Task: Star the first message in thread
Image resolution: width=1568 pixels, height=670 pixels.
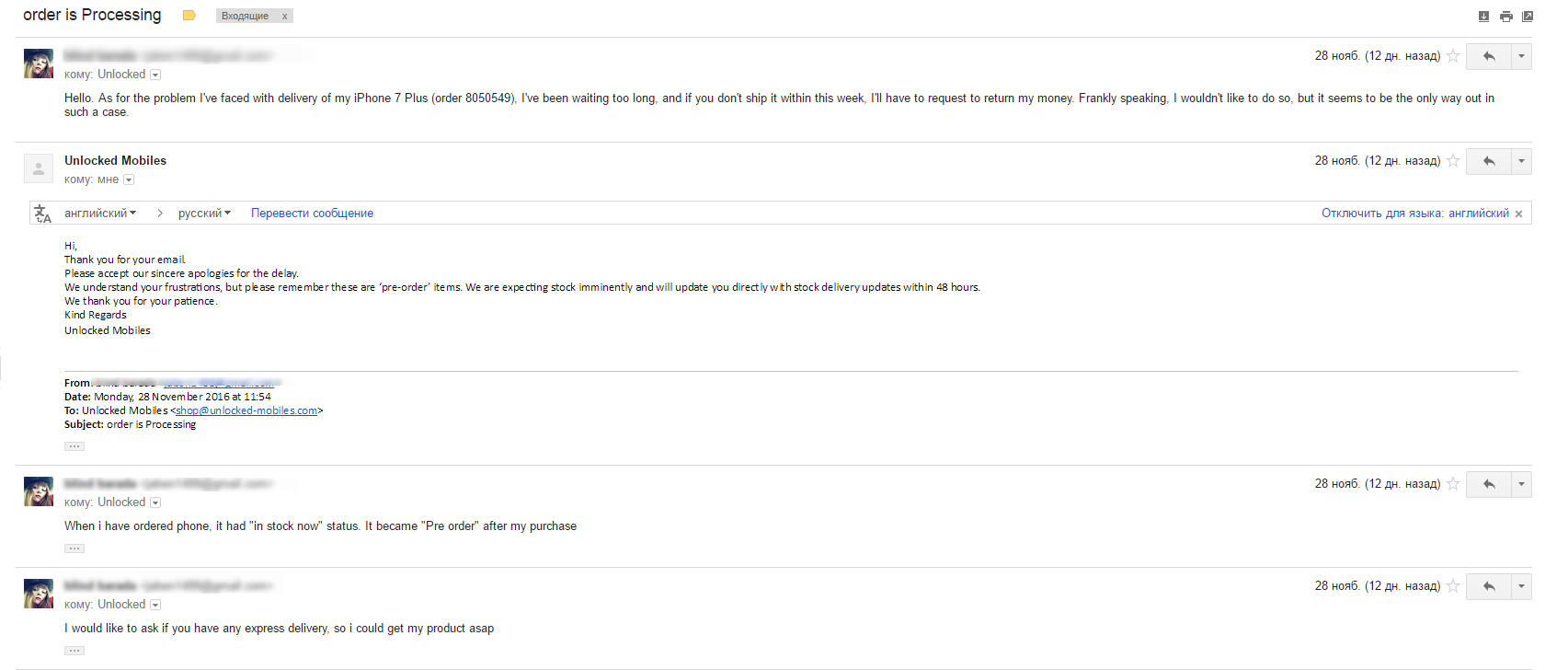Action: pos(1453,56)
